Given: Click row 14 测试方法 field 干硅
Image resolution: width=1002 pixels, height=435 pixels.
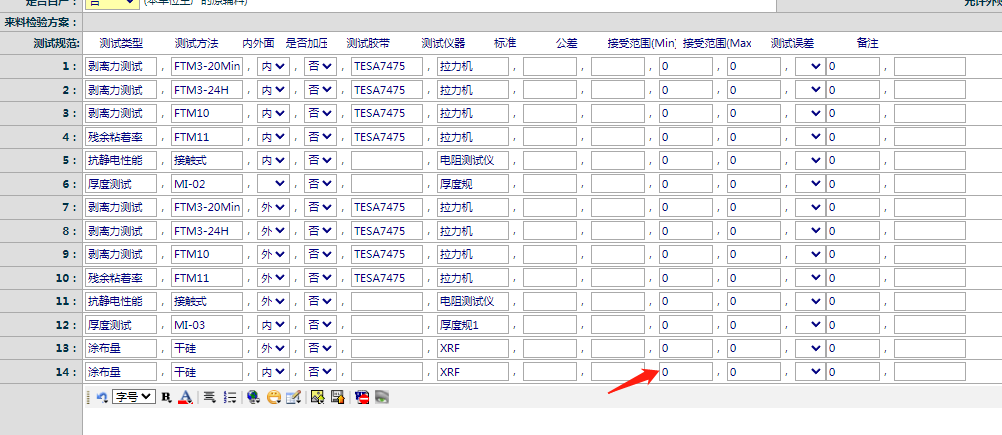Looking at the screenshot, I should [207, 372].
